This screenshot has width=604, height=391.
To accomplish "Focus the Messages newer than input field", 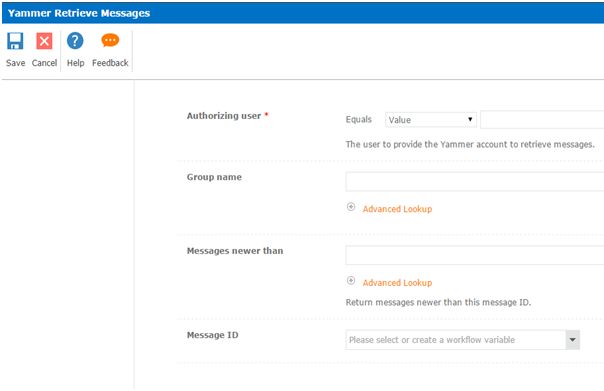I will [x=475, y=255].
